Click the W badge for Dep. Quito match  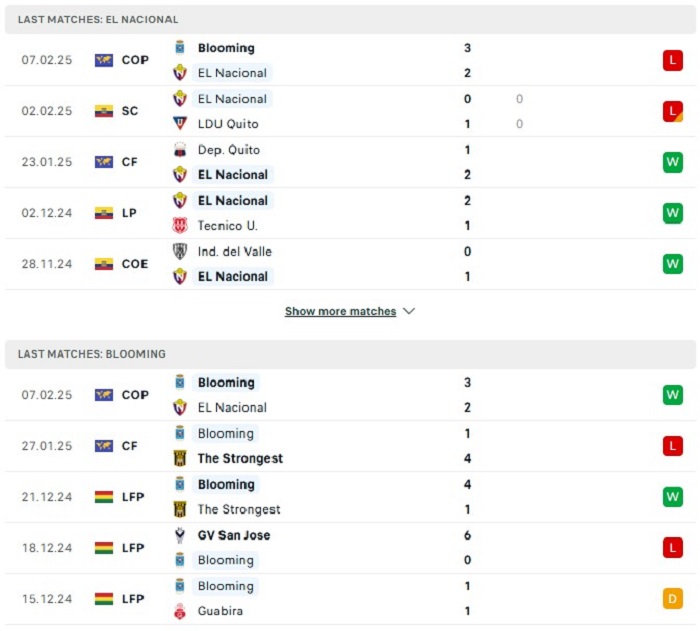pyautogui.click(x=672, y=162)
